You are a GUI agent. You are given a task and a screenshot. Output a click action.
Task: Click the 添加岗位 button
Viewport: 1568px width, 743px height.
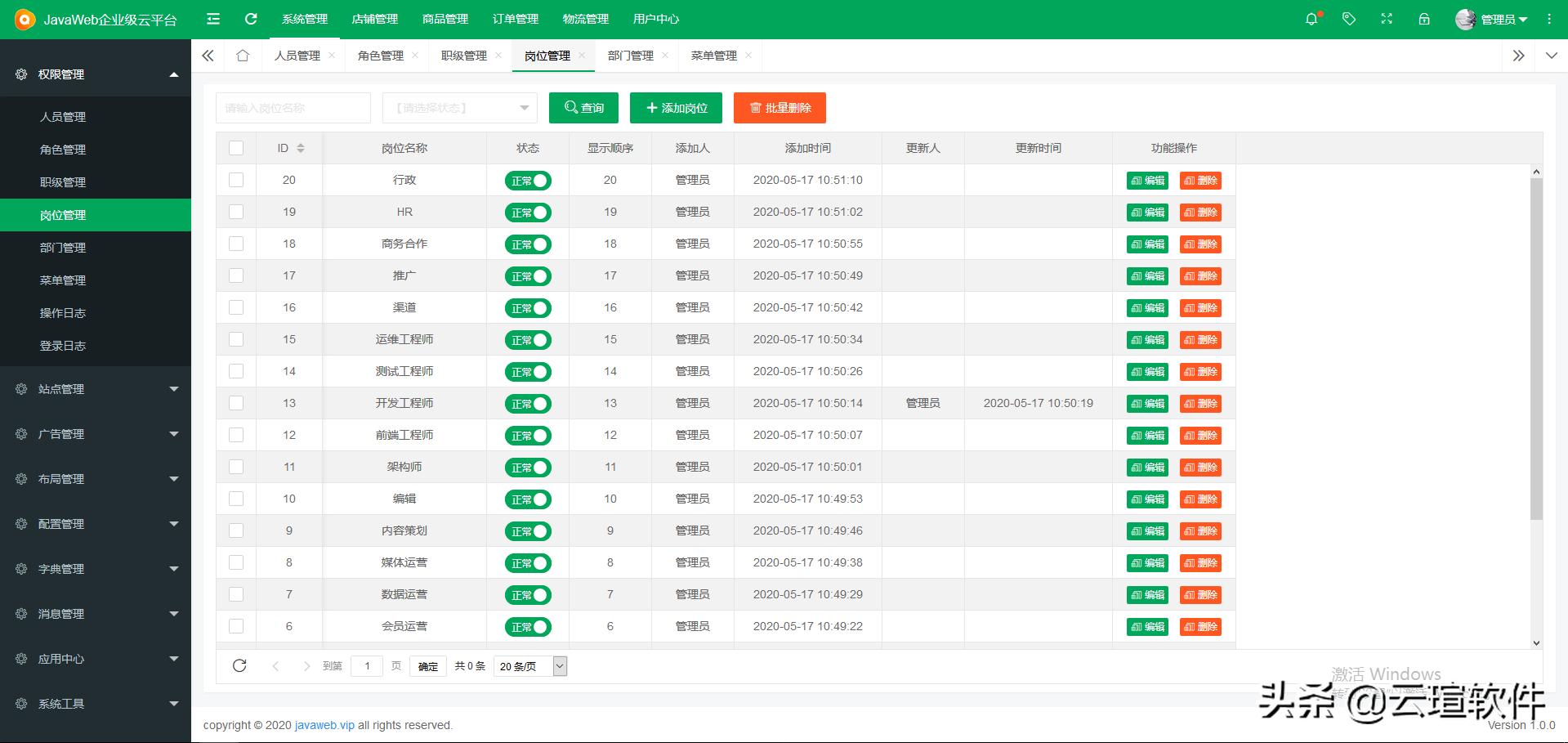point(676,107)
